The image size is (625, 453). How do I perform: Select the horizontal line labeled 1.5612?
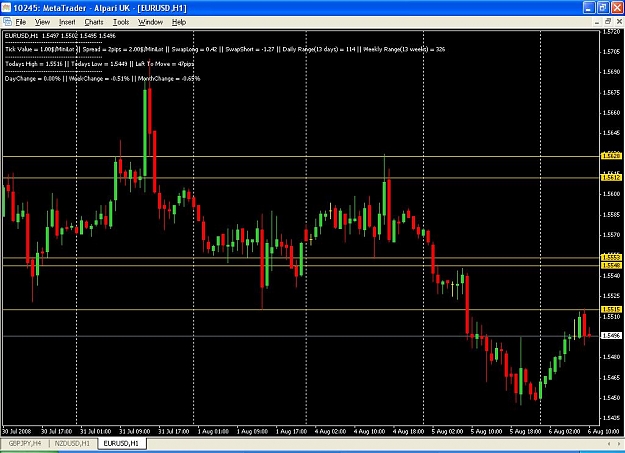[301, 177]
